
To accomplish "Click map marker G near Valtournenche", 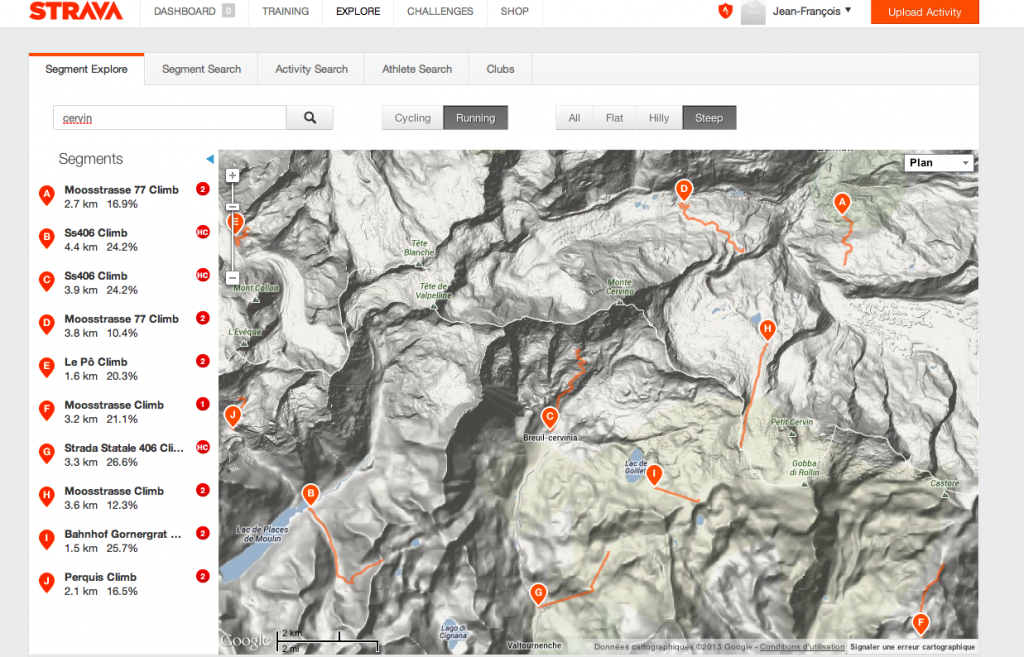I will tap(538, 594).
